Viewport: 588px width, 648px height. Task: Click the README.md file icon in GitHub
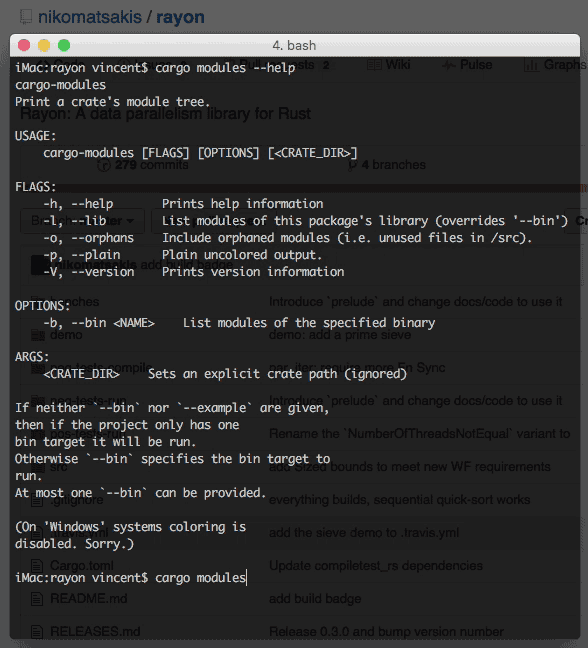pyautogui.click(x=37, y=599)
